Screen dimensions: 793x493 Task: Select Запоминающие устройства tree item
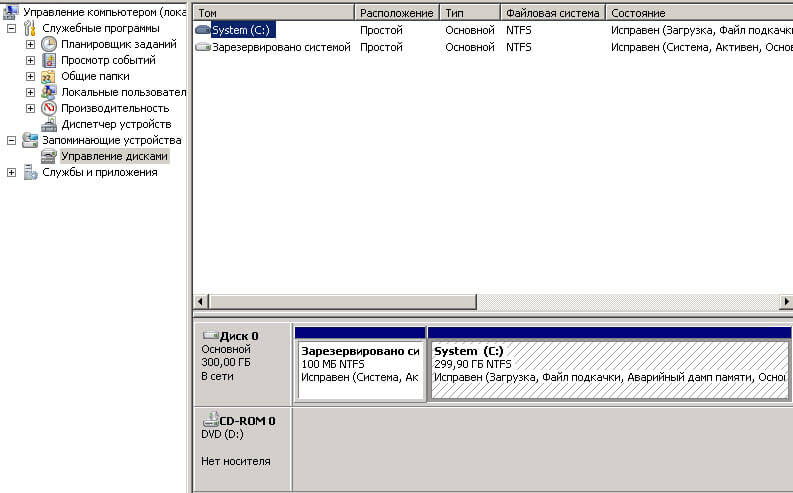coord(111,140)
